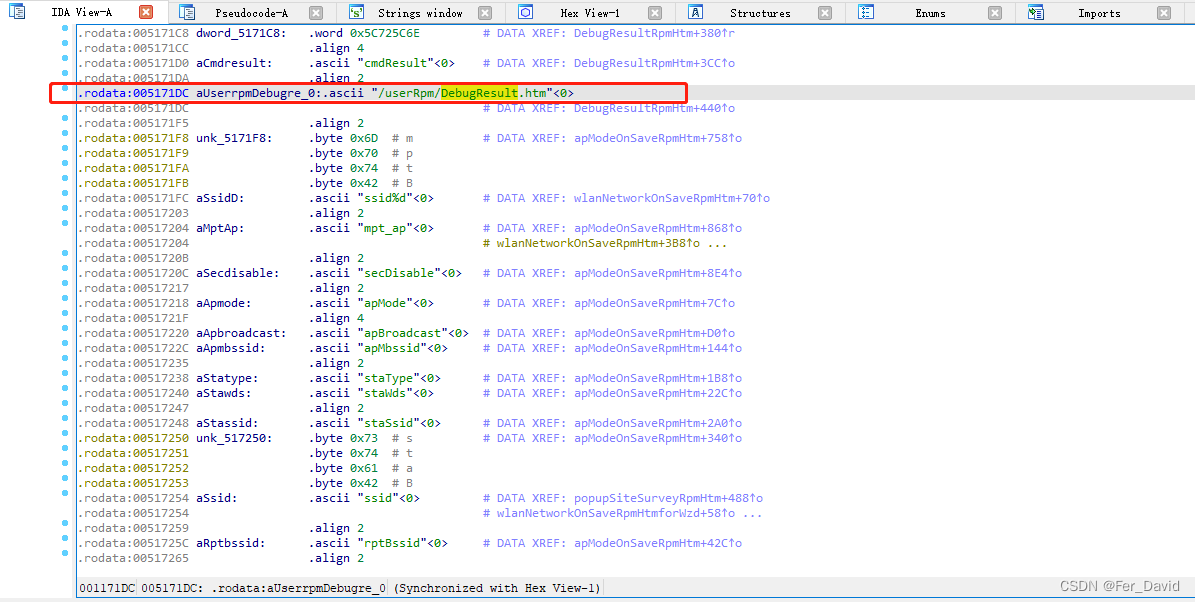
Task: Click the byte 0x73 value
Action: point(364,438)
